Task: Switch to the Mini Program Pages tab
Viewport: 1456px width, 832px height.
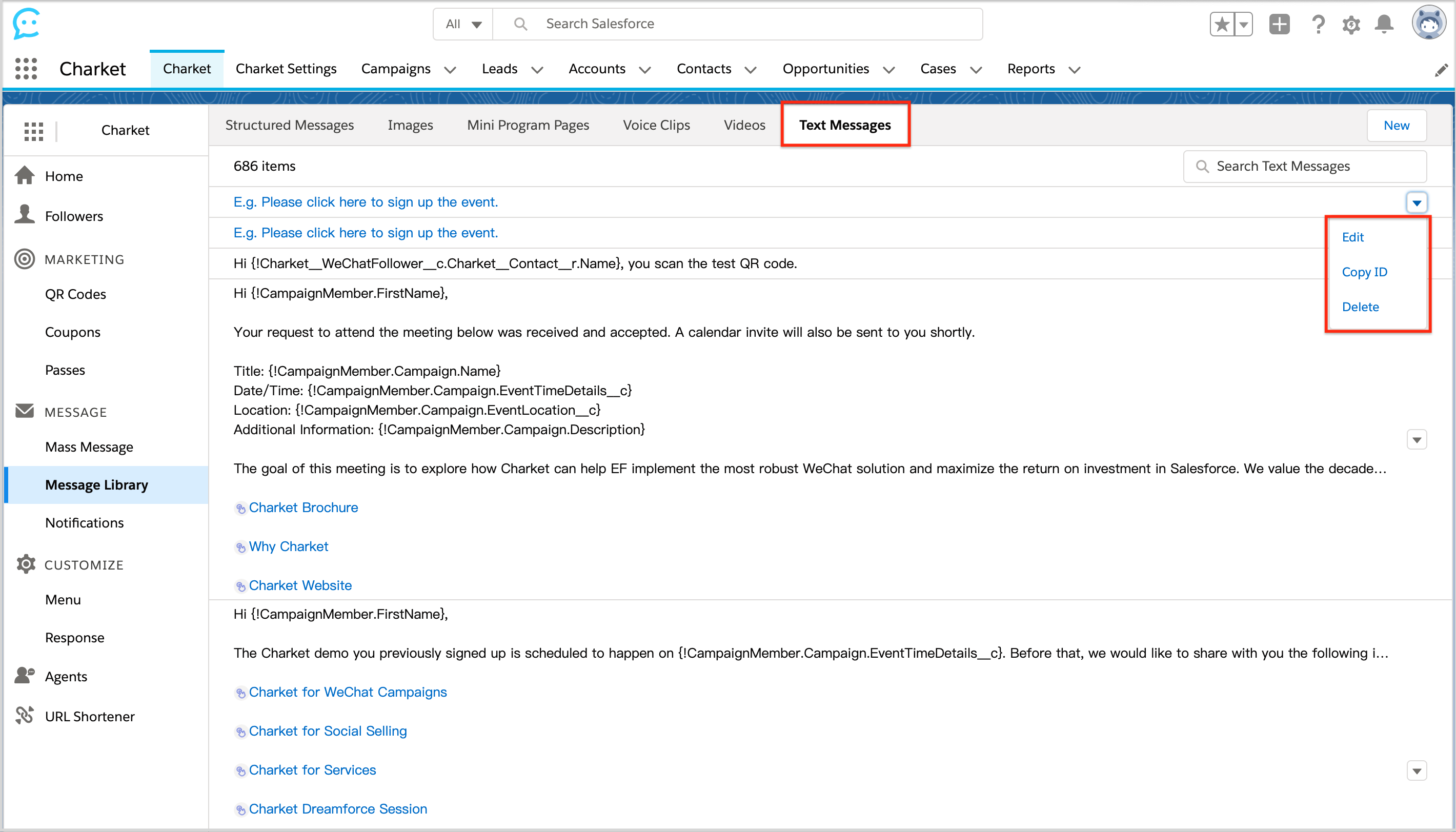Action: tap(528, 125)
